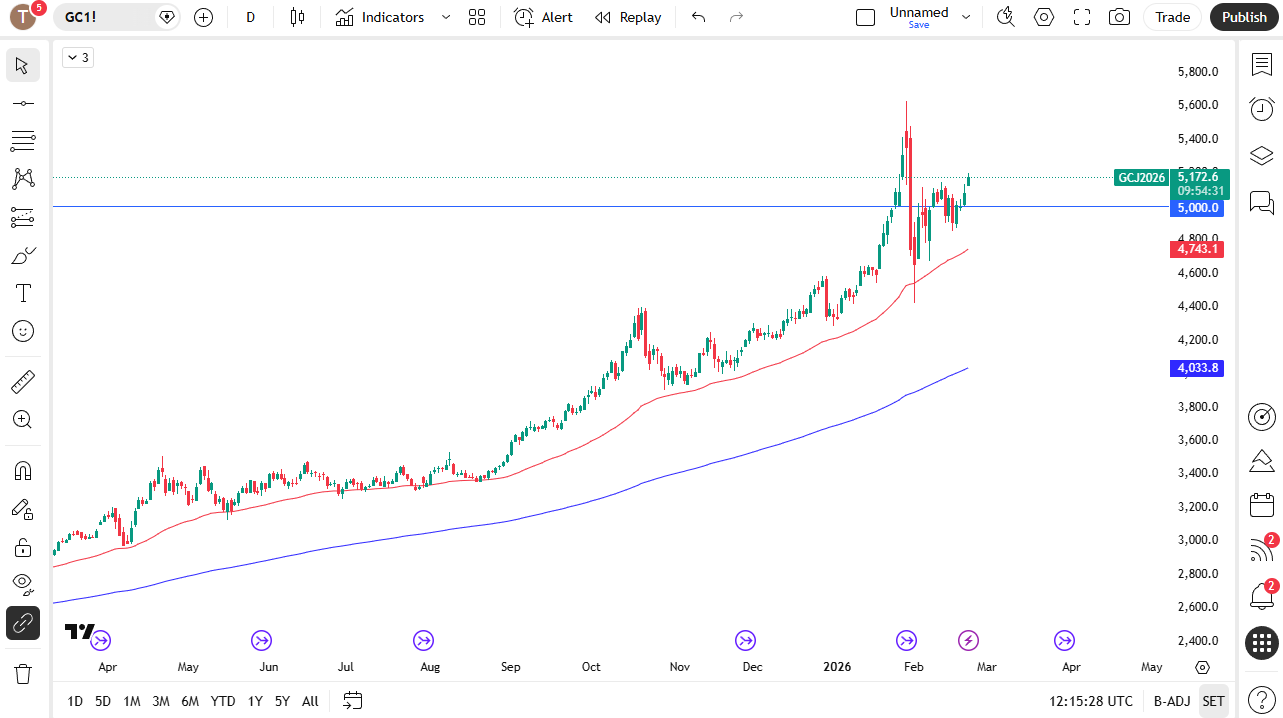Open the candlestick chart type menu
Viewport: 1283px width, 718px height.
[x=296, y=17]
